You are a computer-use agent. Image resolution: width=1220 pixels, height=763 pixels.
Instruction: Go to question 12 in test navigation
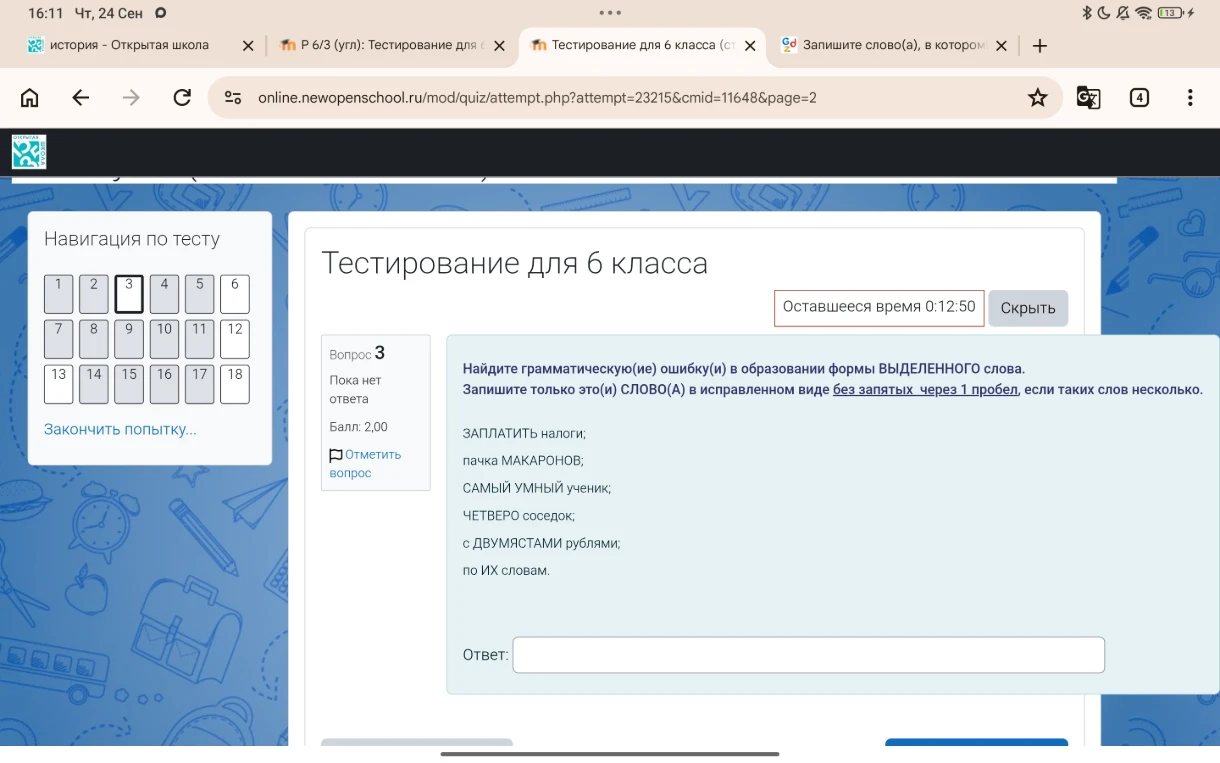[x=235, y=339]
